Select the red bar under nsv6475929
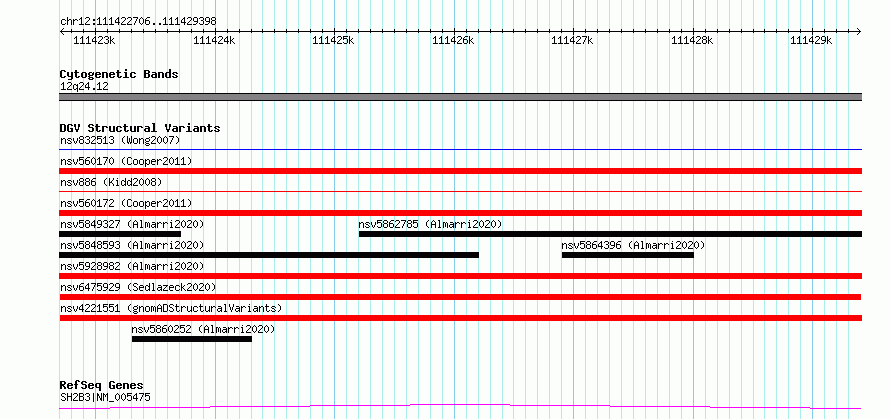The height and width of the screenshot is (419, 890). click(x=460, y=297)
